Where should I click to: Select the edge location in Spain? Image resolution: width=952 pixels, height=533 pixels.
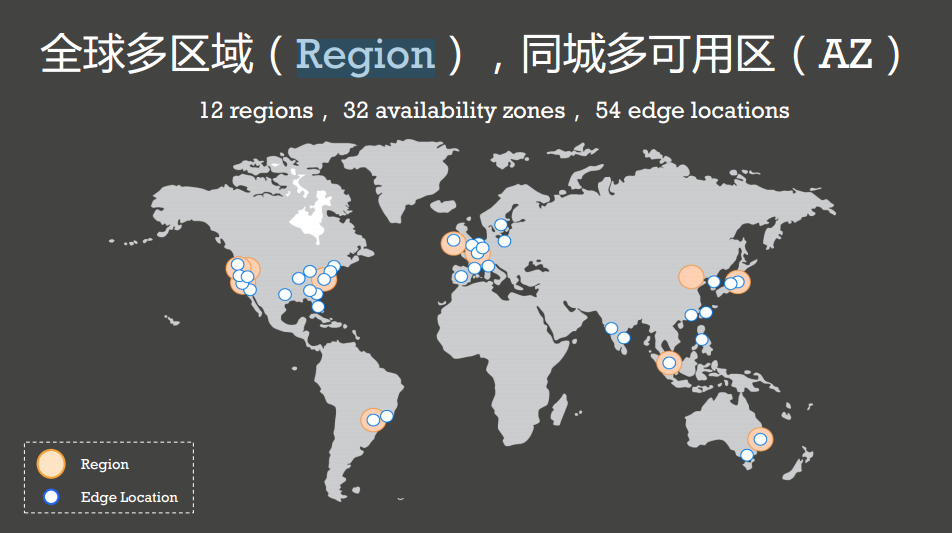click(461, 276)
